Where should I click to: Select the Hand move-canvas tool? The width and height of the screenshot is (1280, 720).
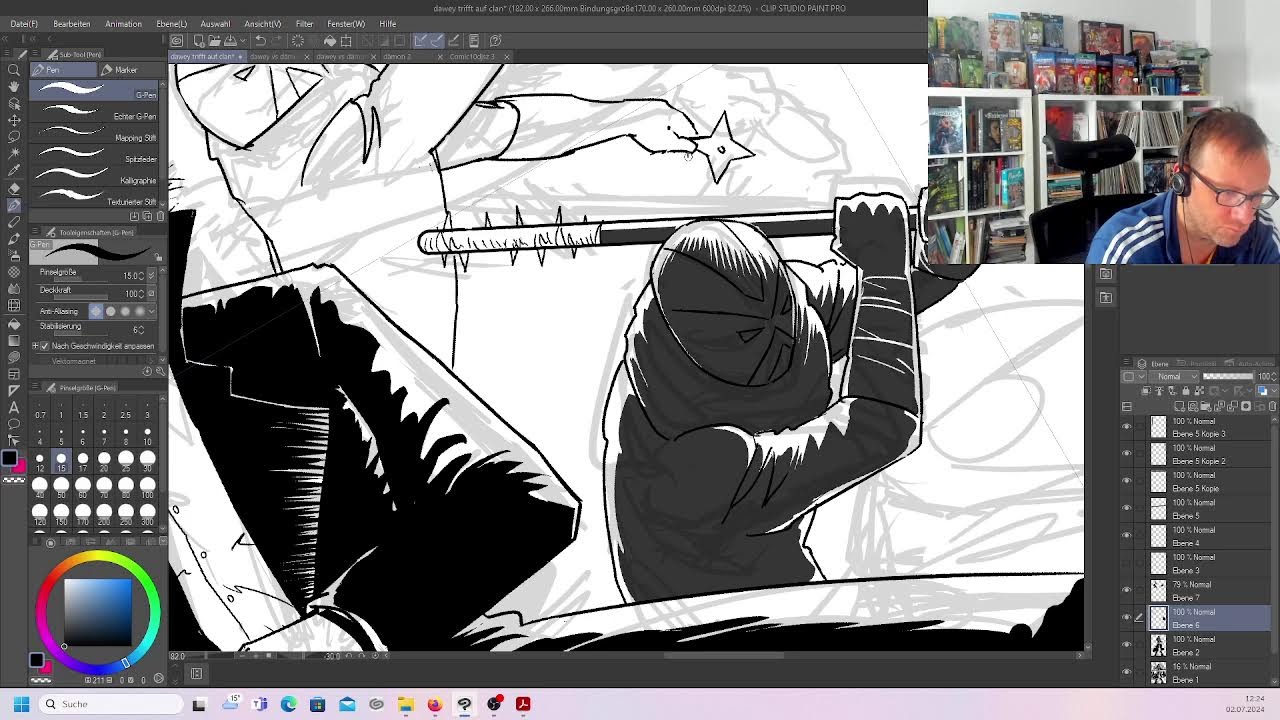click(14, 87)
